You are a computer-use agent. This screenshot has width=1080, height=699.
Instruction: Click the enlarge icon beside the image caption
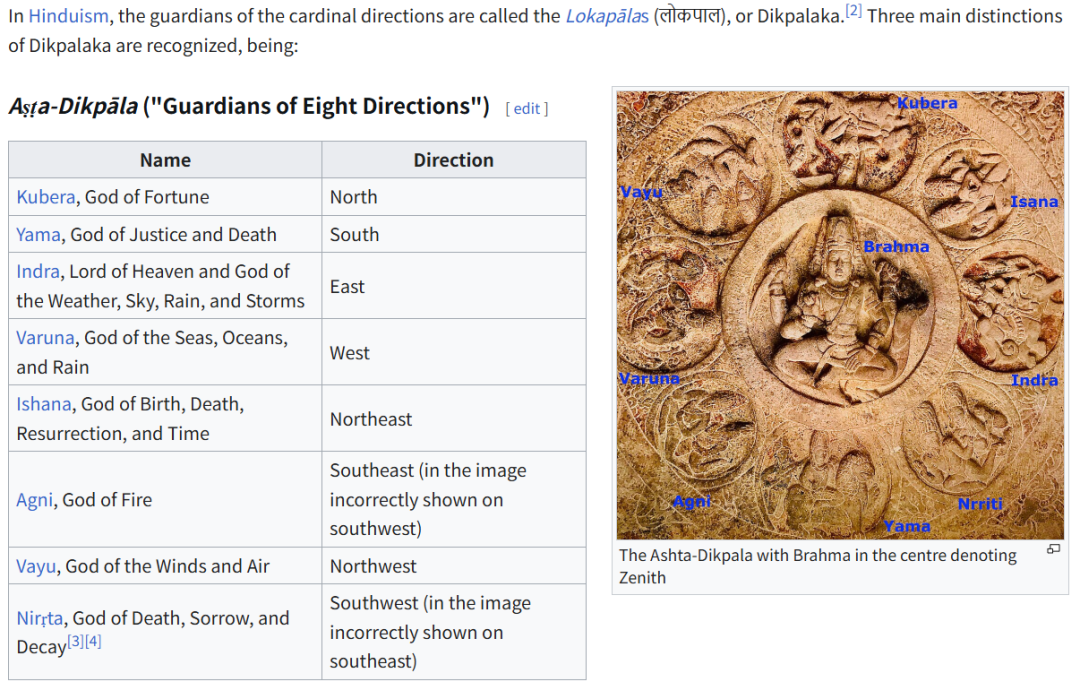[1053, 549]
